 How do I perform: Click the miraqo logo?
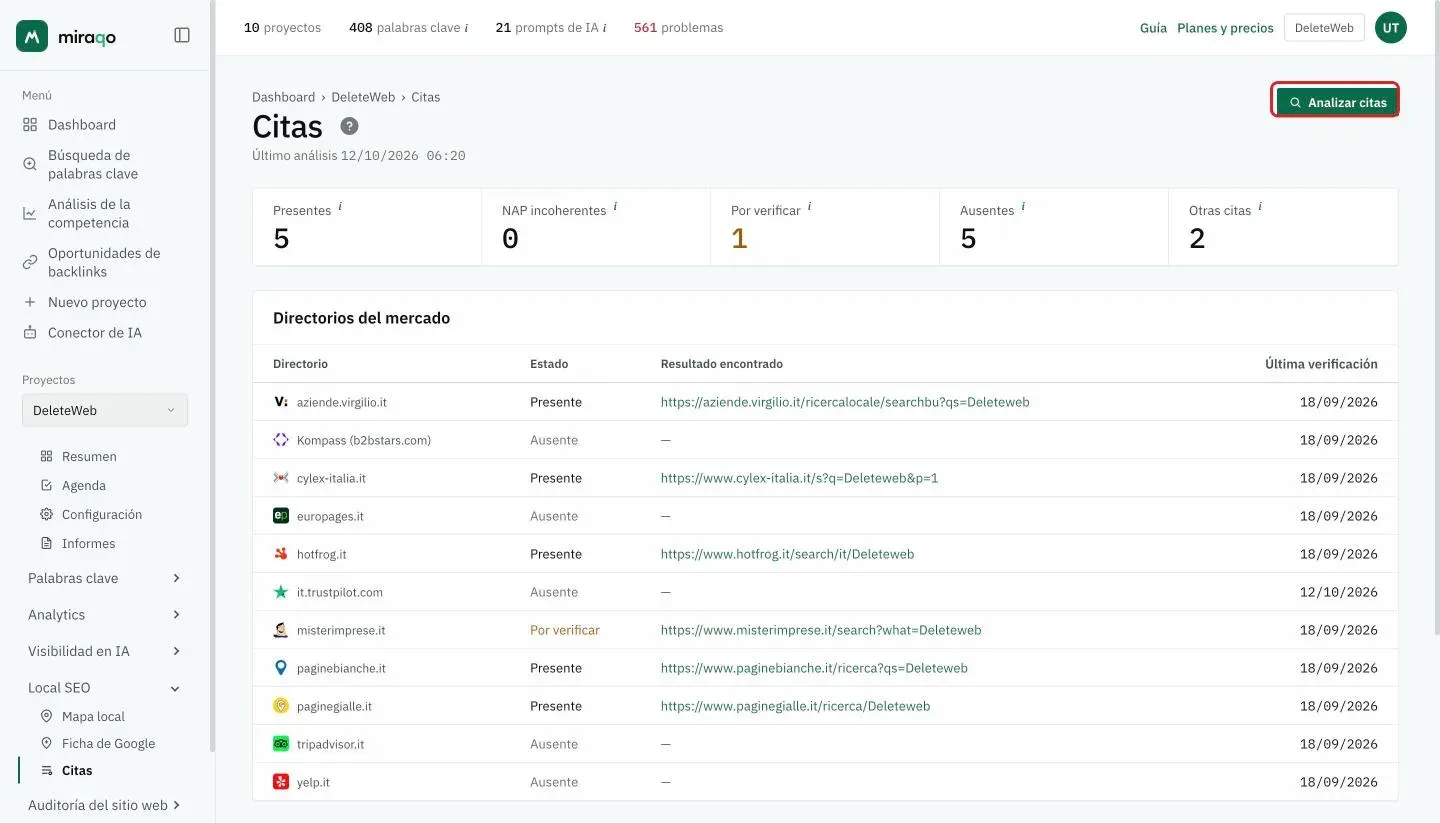click(x=66, y=36)
